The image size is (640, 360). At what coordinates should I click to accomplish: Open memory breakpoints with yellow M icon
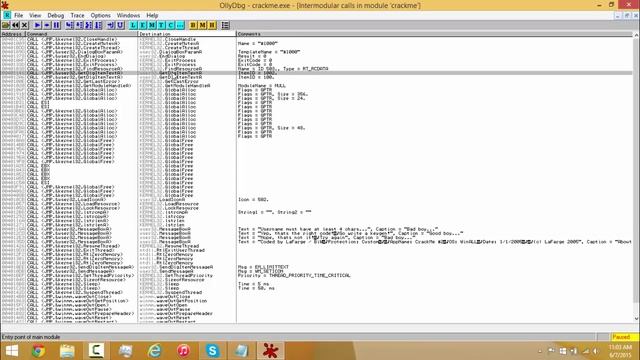pyautogui.click(x=202, y=25)
